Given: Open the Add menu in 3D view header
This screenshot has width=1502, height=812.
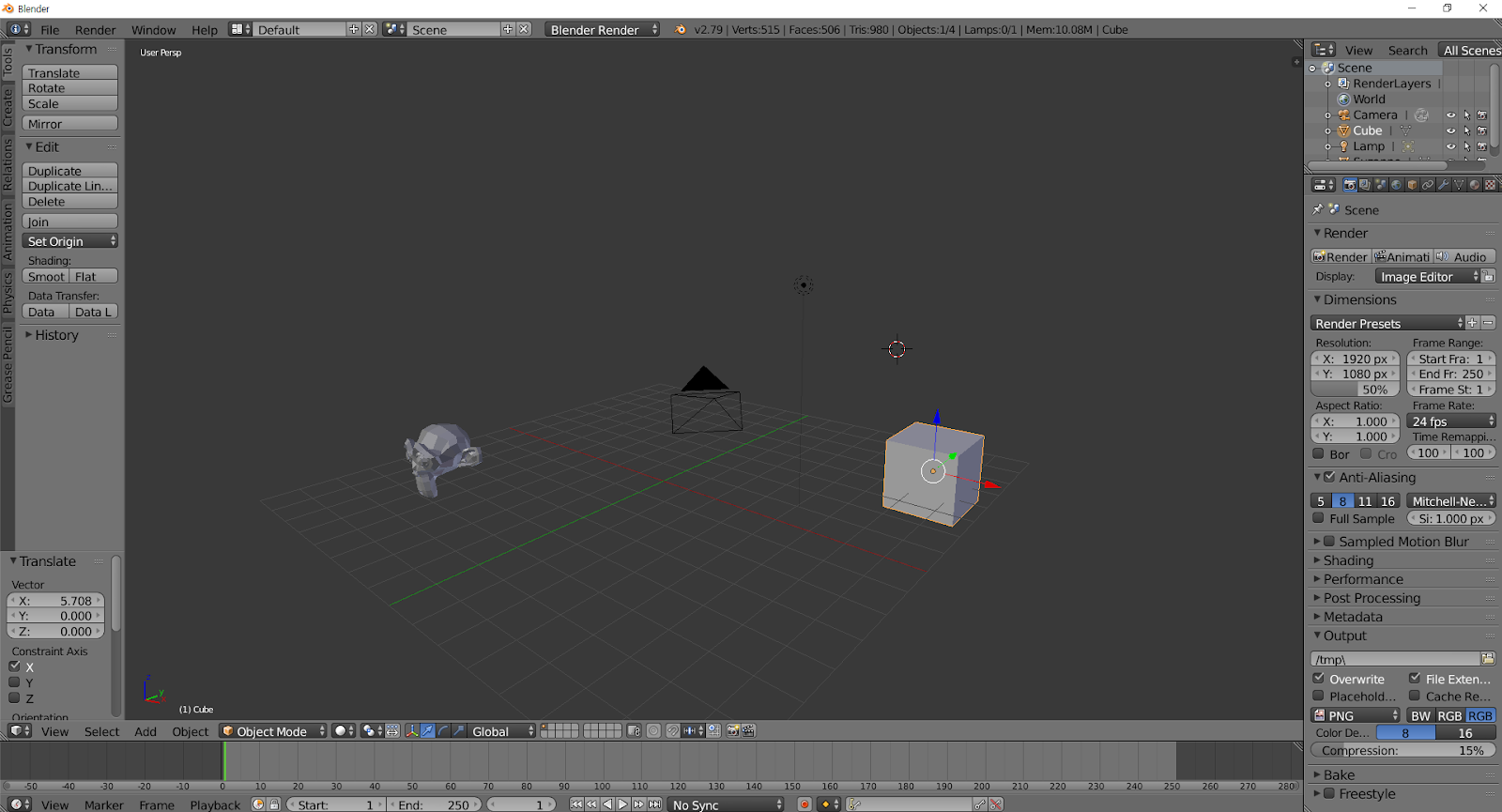Looking at the screenshot, I should pos(146,731).
